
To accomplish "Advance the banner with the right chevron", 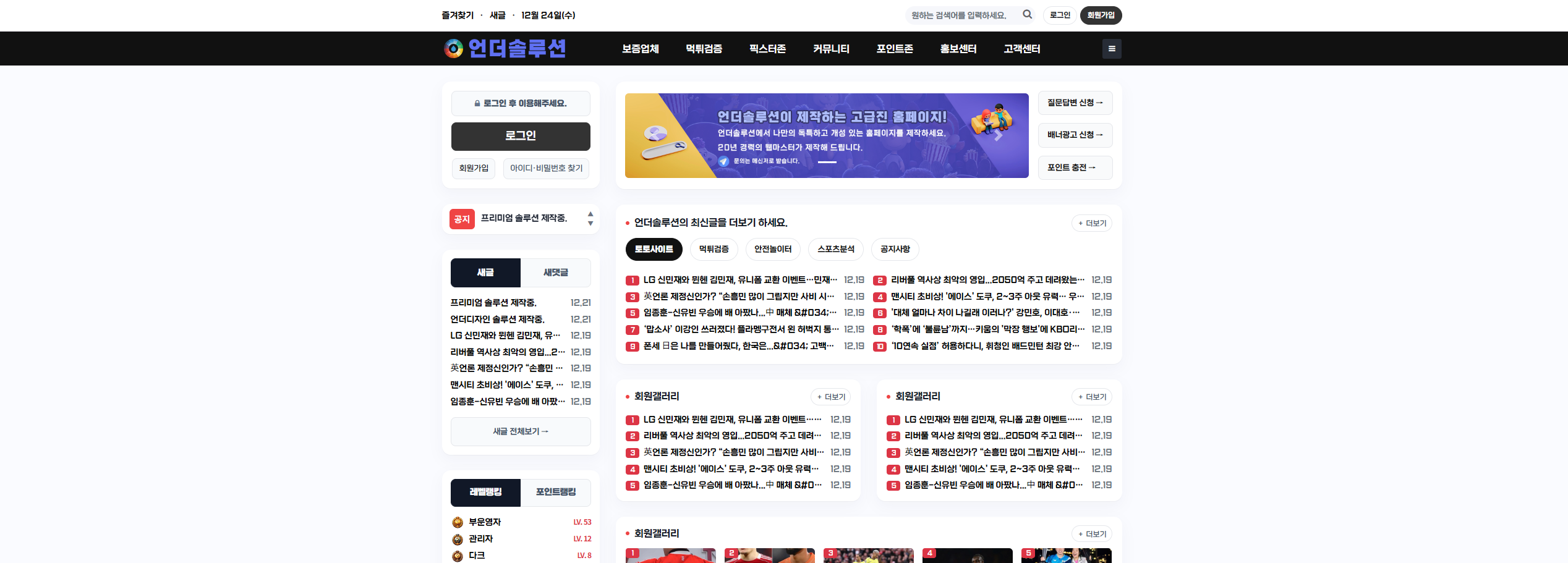I will click(997, 136).
